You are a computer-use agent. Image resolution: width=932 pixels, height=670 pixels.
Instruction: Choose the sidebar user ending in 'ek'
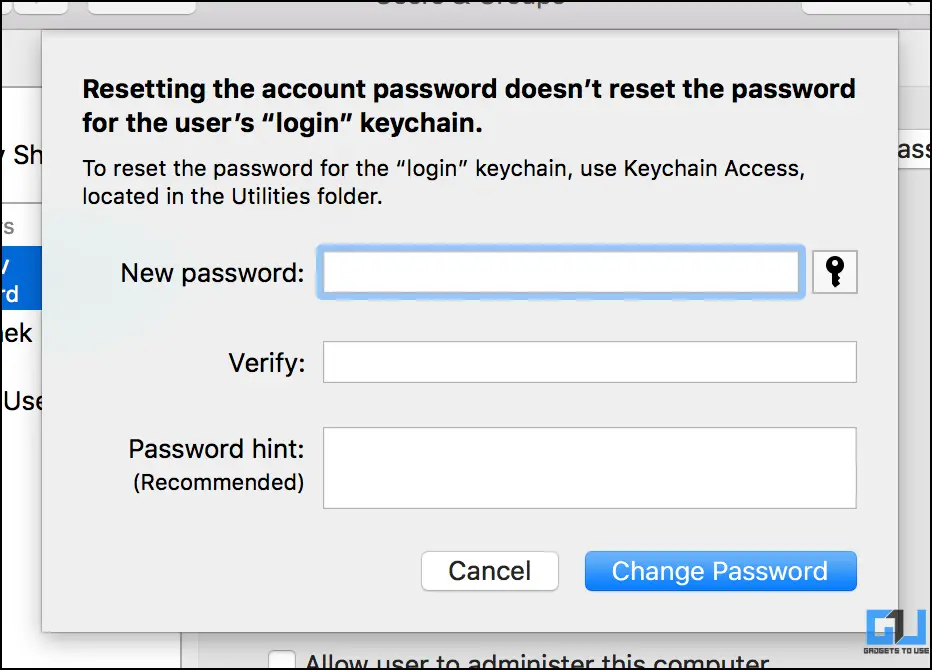[17, 334]
